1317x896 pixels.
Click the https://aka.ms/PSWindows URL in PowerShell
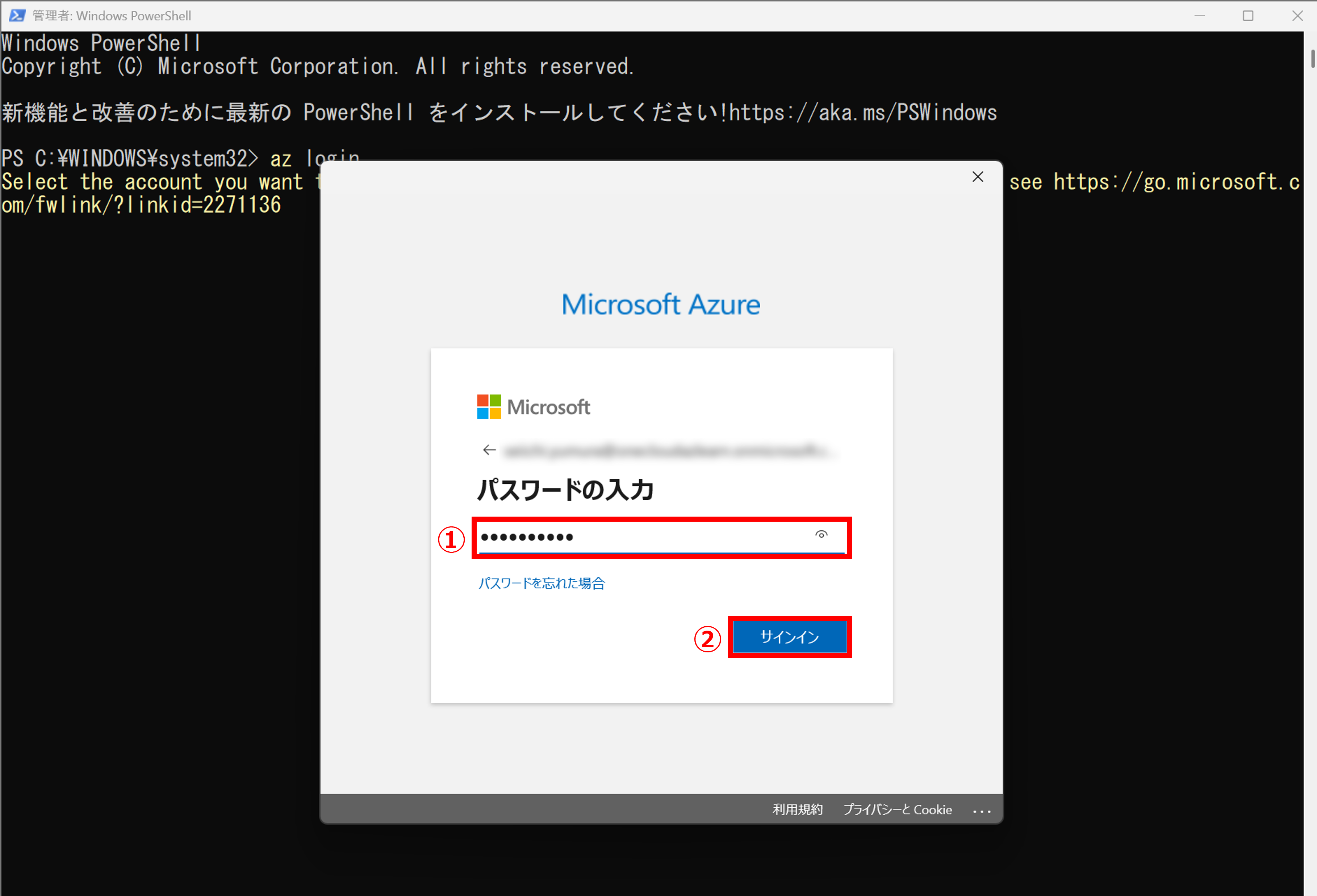[862, 112]
